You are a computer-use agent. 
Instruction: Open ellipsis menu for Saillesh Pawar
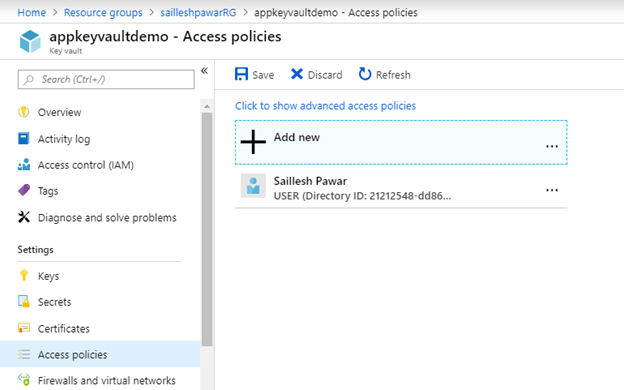(552, 190)
